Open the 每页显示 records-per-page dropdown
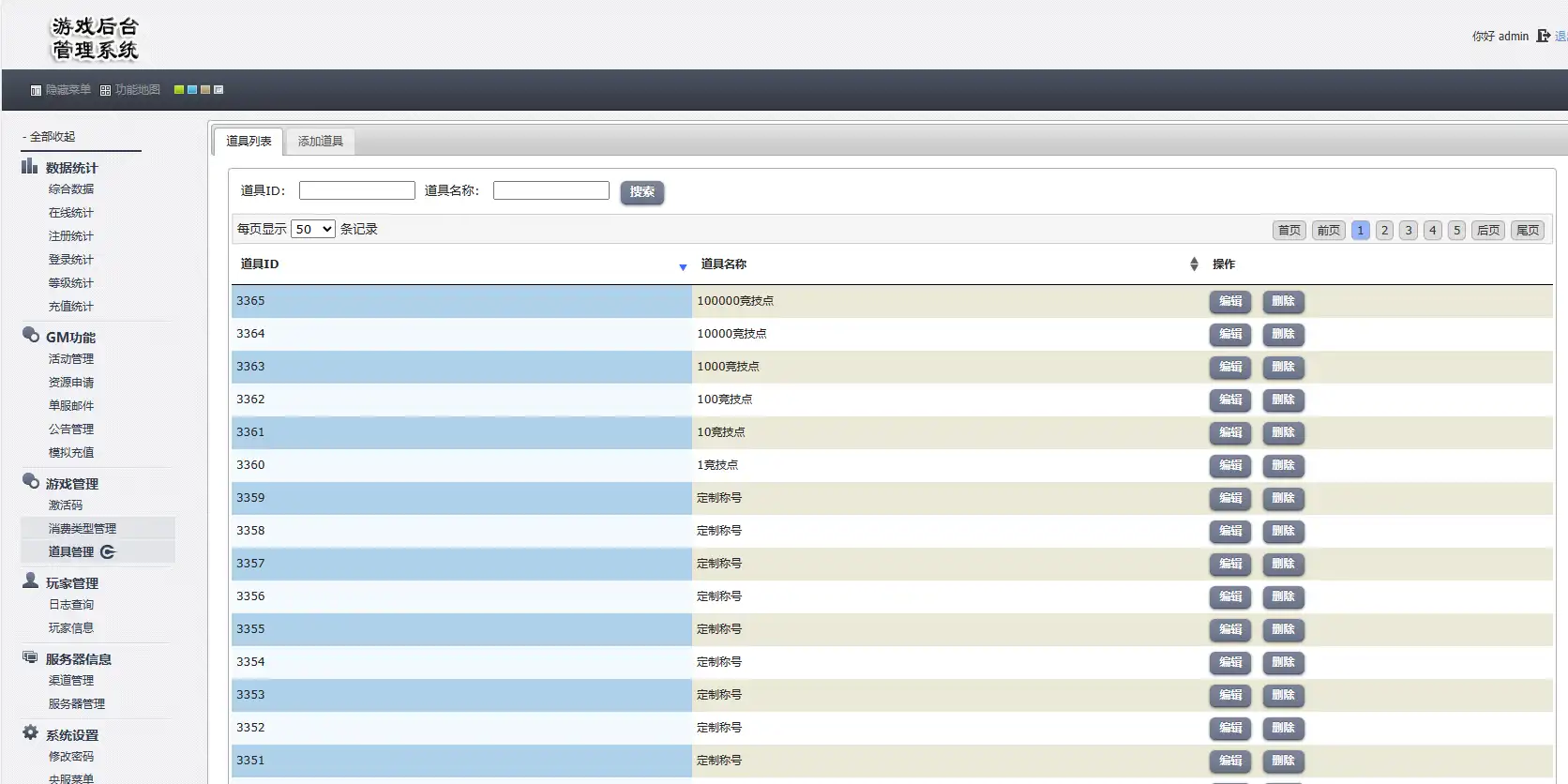This screenshot has height=784, width=1568. [312, 229]
